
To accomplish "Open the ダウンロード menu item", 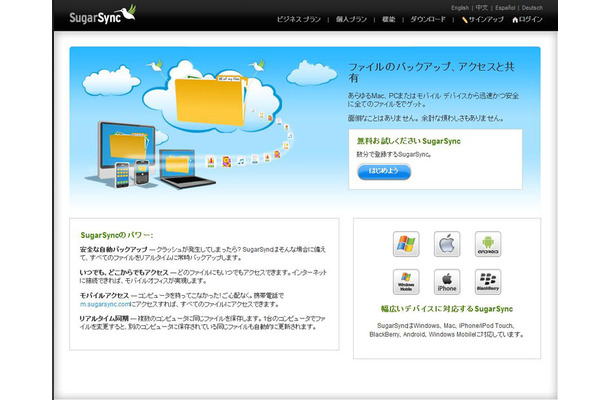I will coord(428,19).
